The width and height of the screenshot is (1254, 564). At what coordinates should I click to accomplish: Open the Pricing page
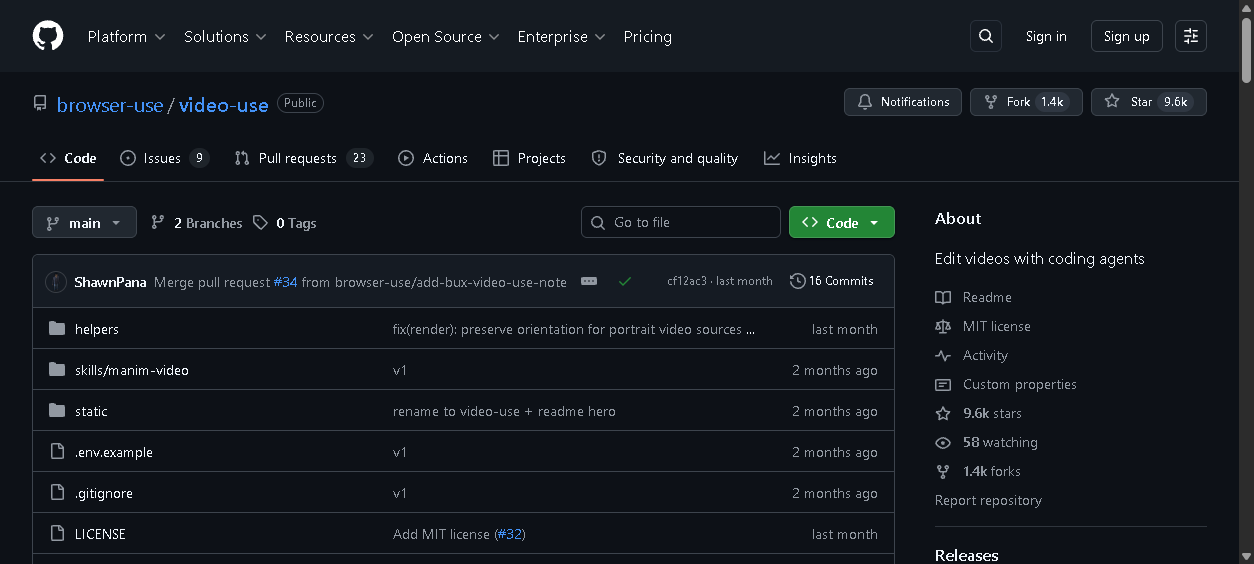(647, 36)
